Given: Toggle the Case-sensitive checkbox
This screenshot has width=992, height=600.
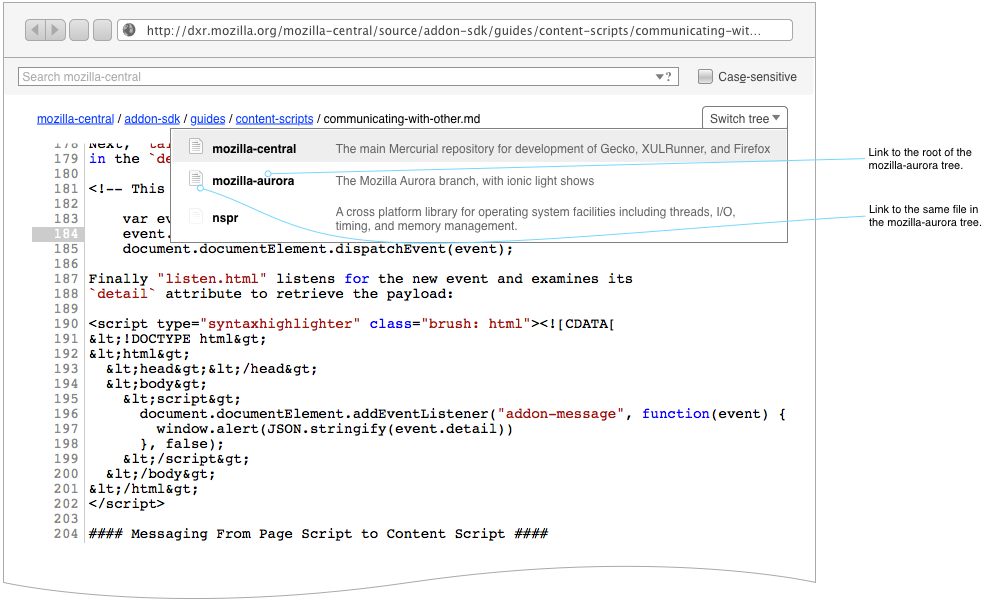Looking at the screenshot, I should pos(705,77).
